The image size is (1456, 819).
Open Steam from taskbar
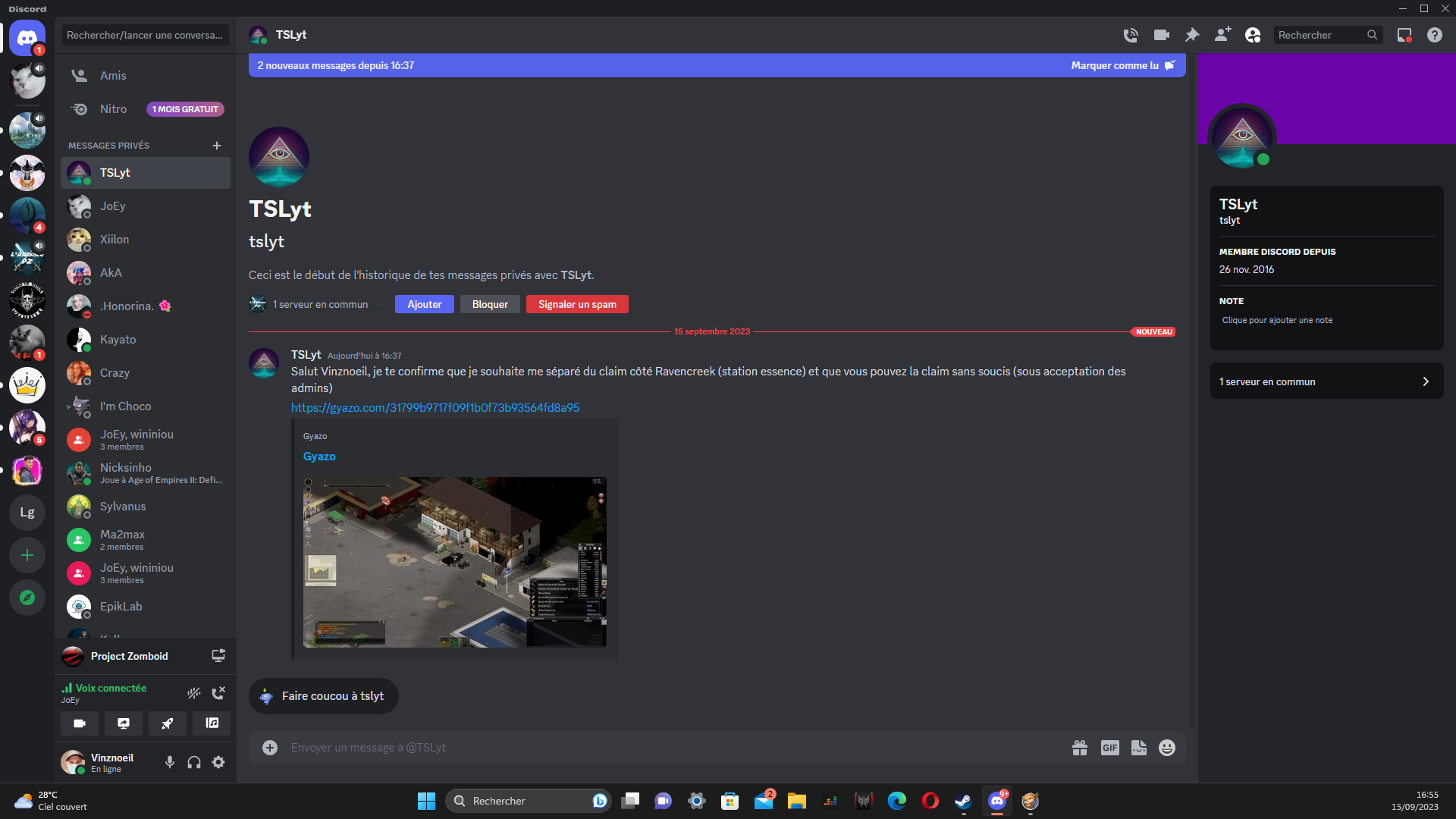(963, 801)
